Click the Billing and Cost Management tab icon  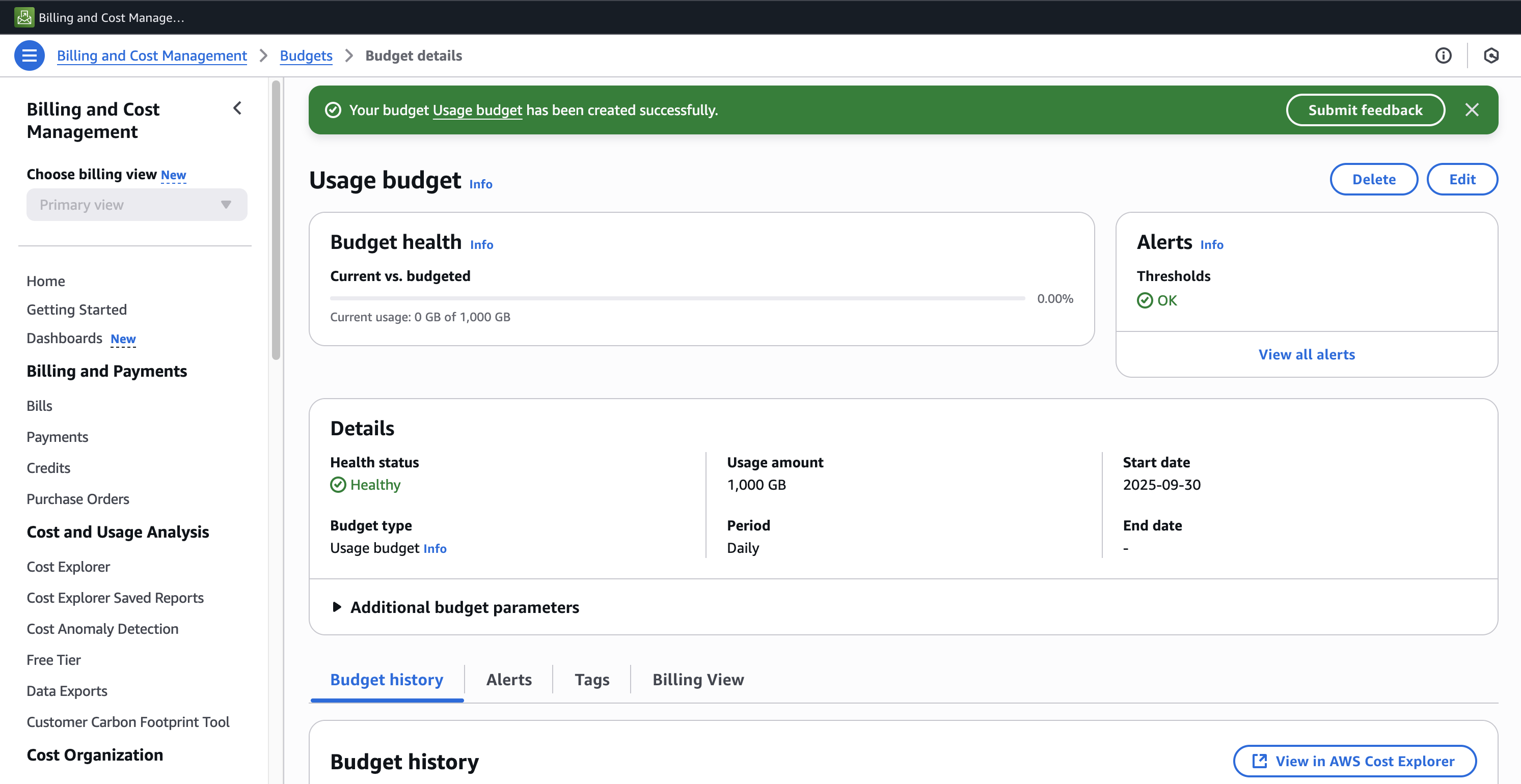pyautogui.click(x=24, y=17)
